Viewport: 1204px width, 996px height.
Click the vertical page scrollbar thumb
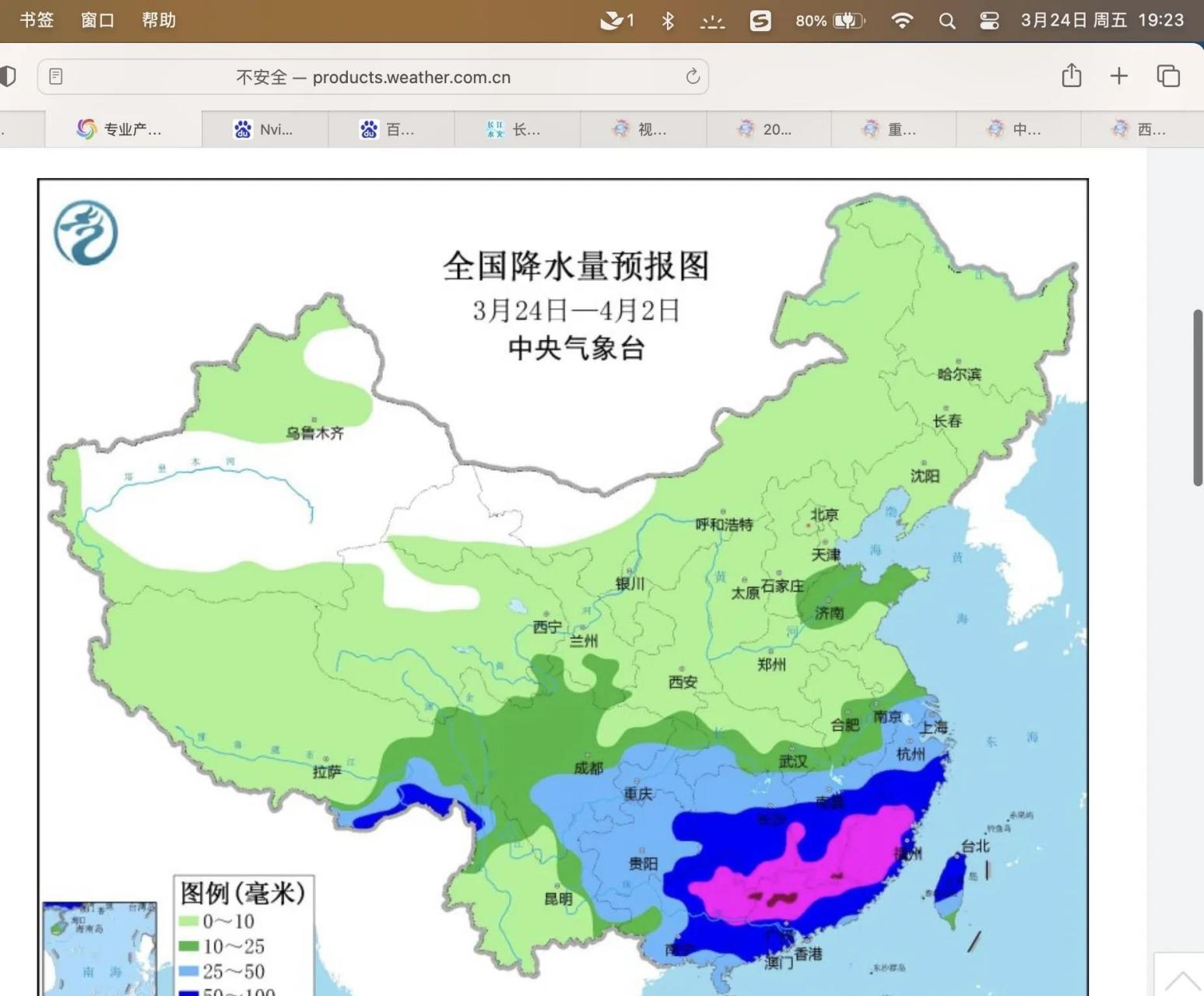[x=1199, y=398]
